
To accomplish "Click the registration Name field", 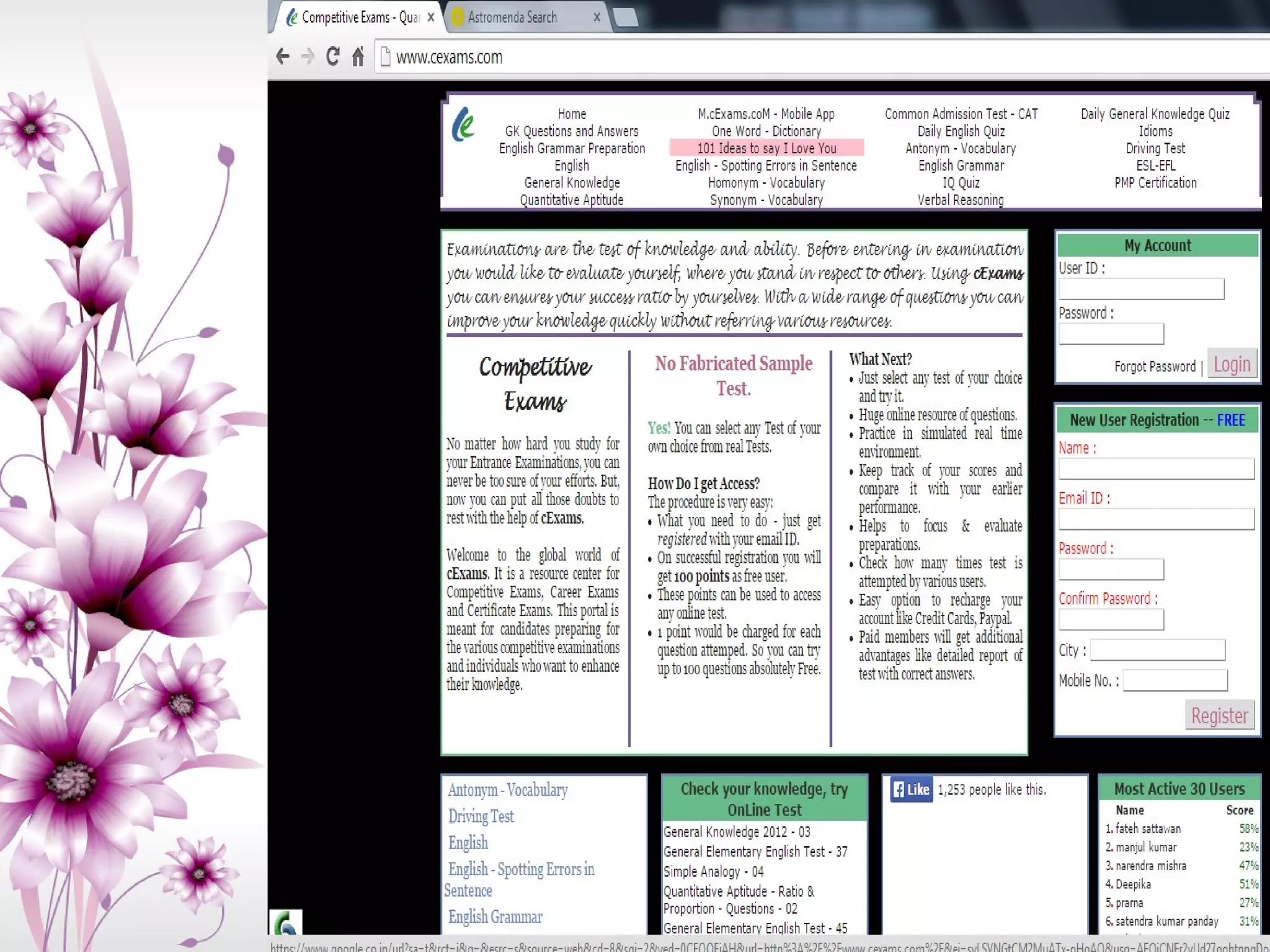I will [x=1156, y=469].
